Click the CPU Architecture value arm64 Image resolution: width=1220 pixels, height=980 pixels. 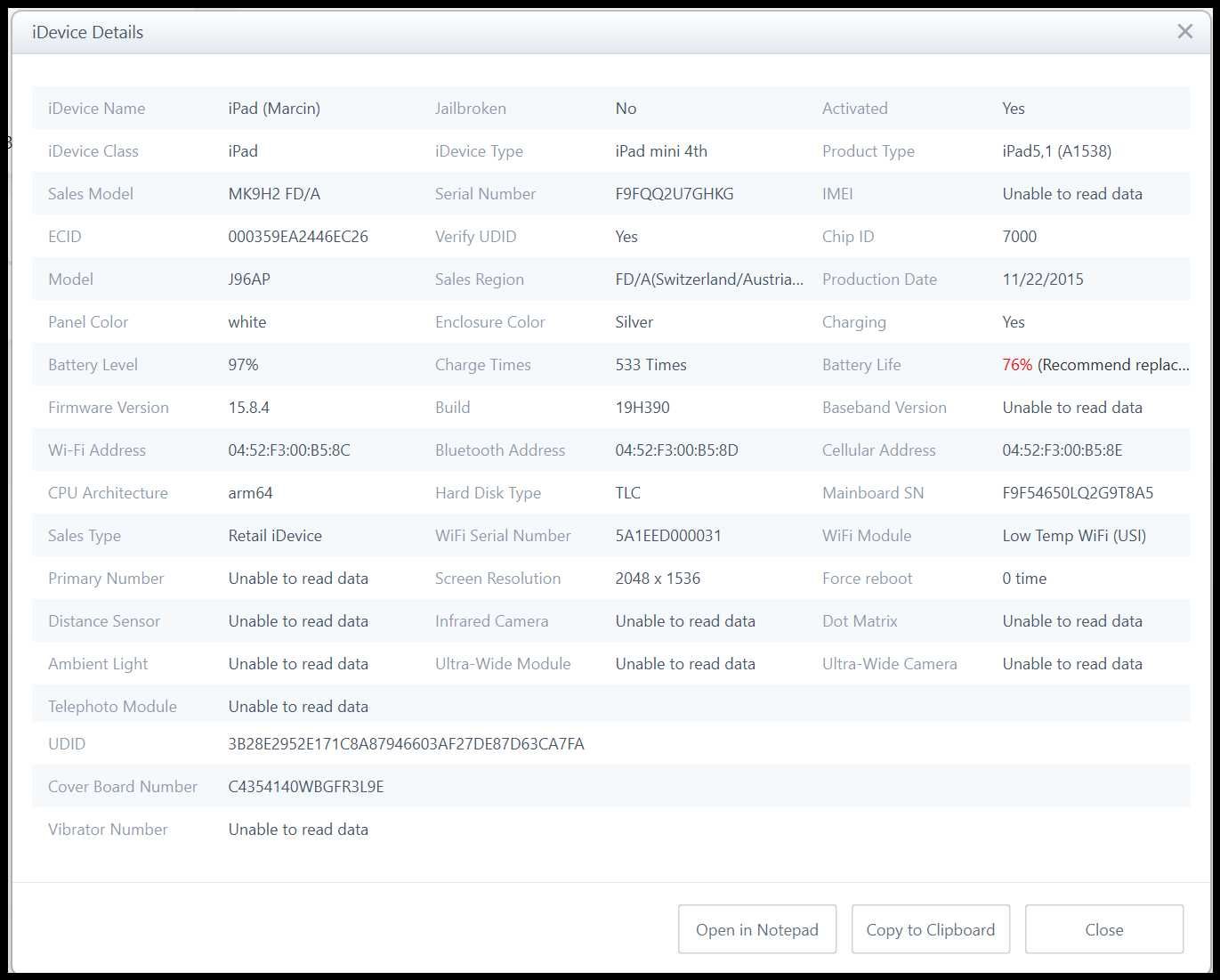[x=250, y=493]
